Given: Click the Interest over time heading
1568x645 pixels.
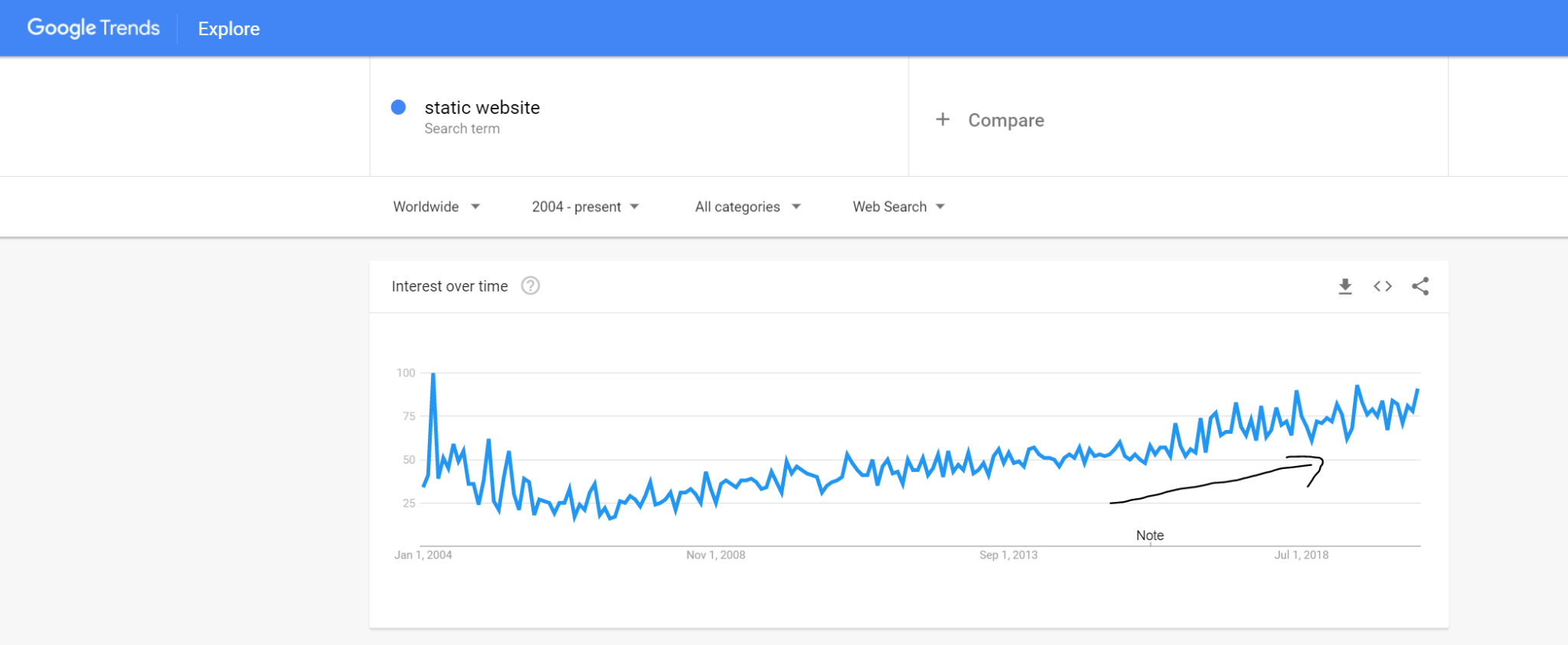Looking at the screenshot, I should point(450,285).
